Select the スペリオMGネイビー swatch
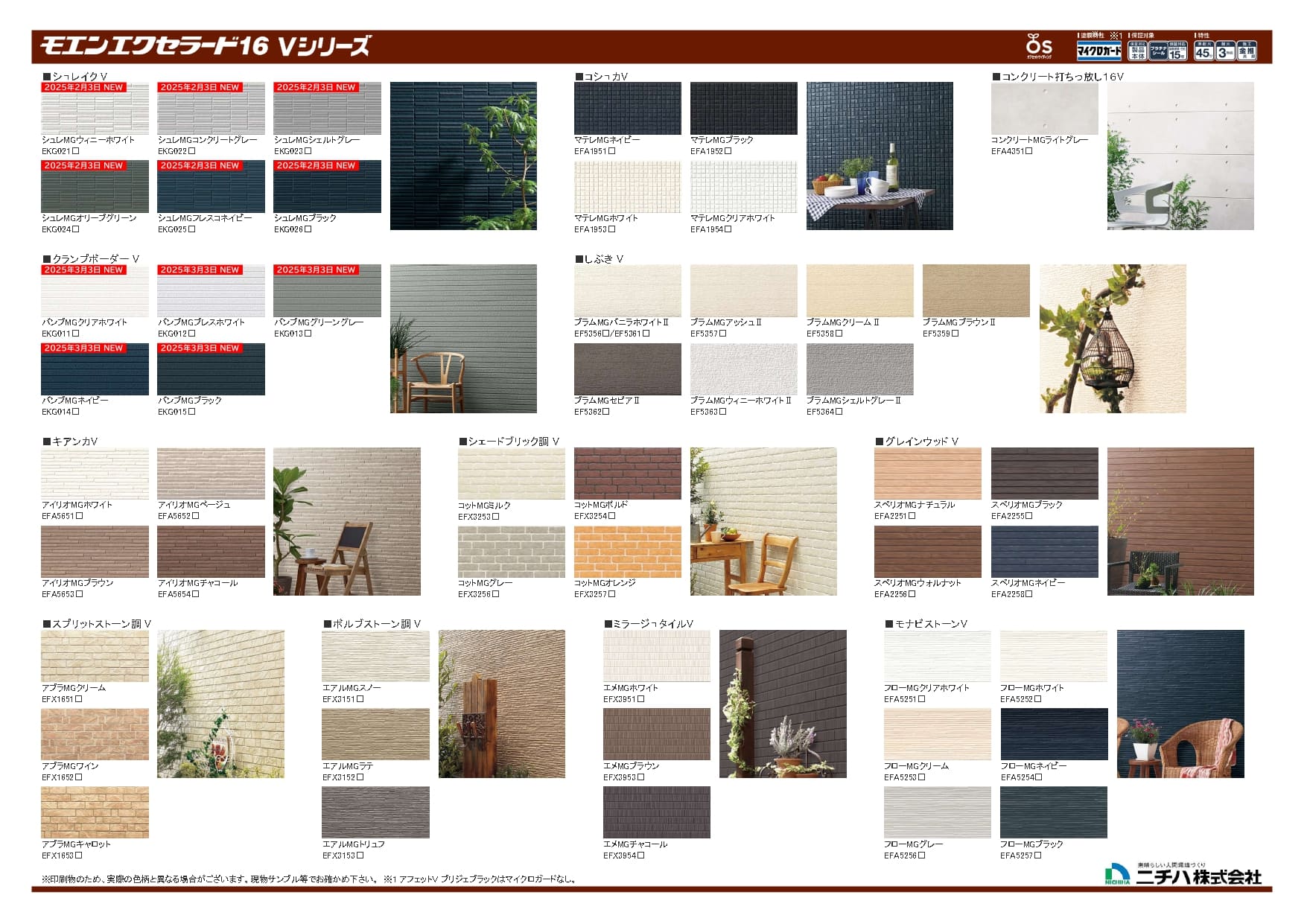The height and width of the screenshot is (924, 1307). click(1044, 551)
